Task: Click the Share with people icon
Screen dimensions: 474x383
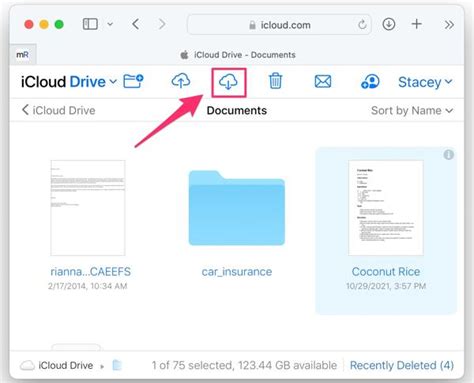Action: 370,81
